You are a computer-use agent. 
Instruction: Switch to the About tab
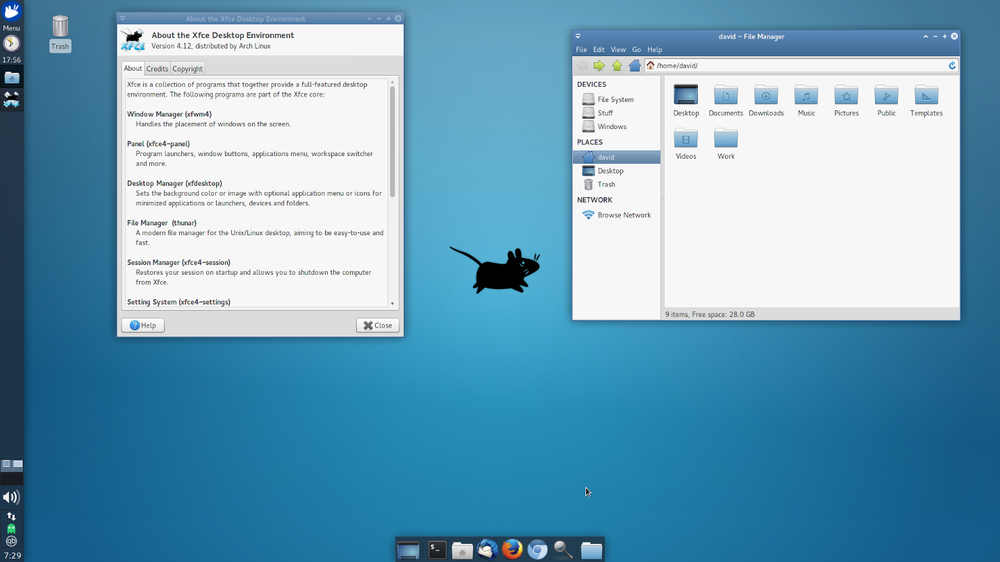tap(133, 68)
